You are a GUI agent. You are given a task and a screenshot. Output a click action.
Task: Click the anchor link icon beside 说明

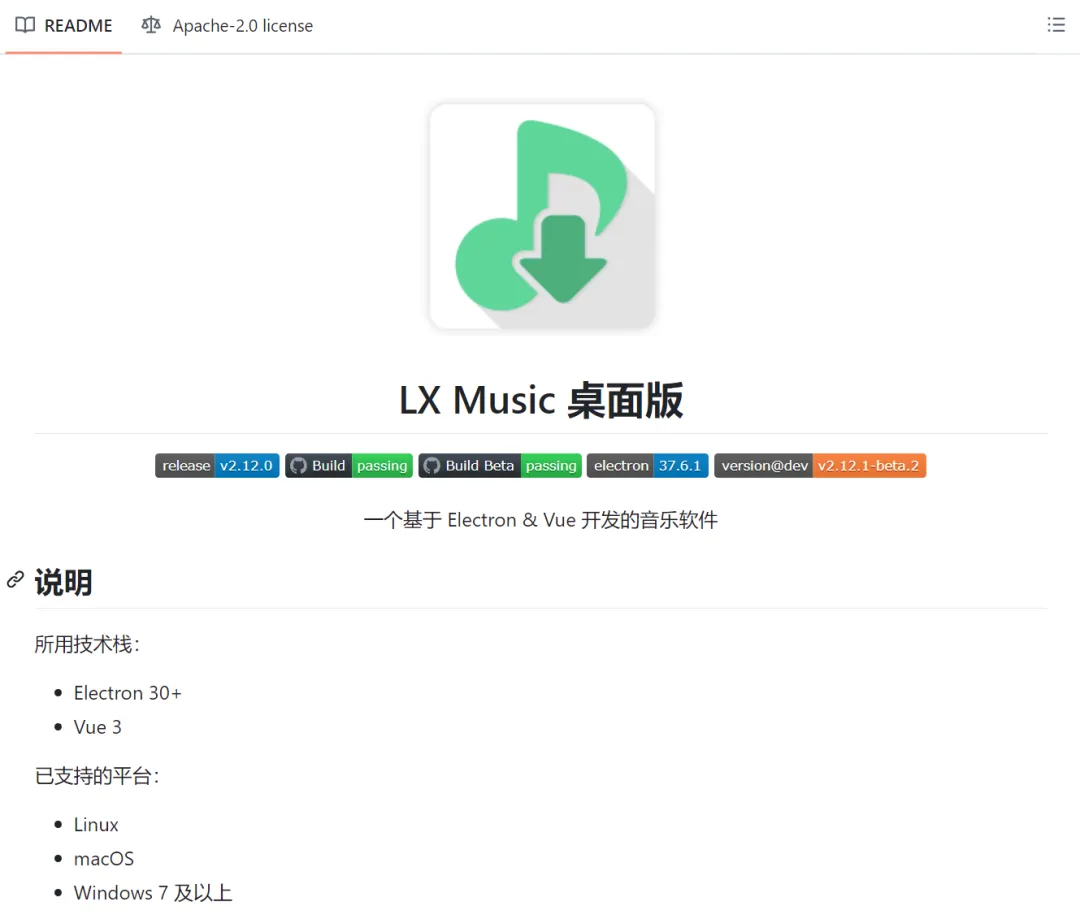pyautogui.click(x=15, y=580)
